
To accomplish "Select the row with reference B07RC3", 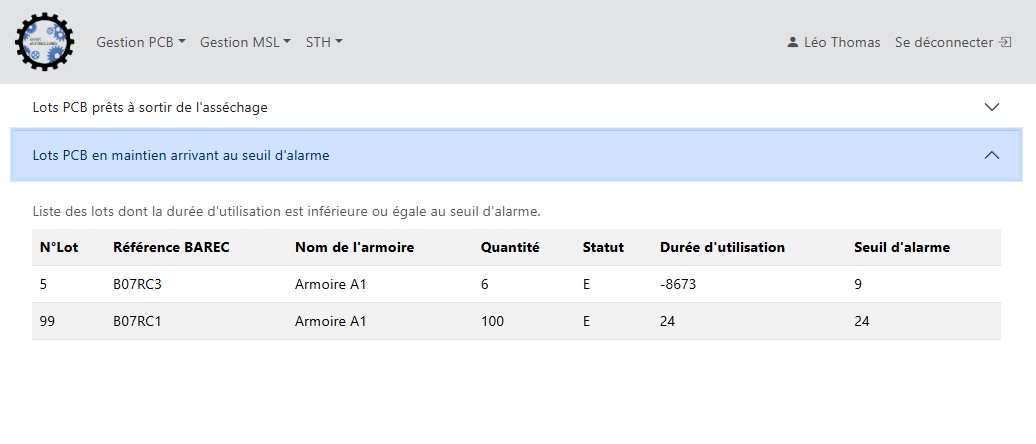I will (137, 284).
